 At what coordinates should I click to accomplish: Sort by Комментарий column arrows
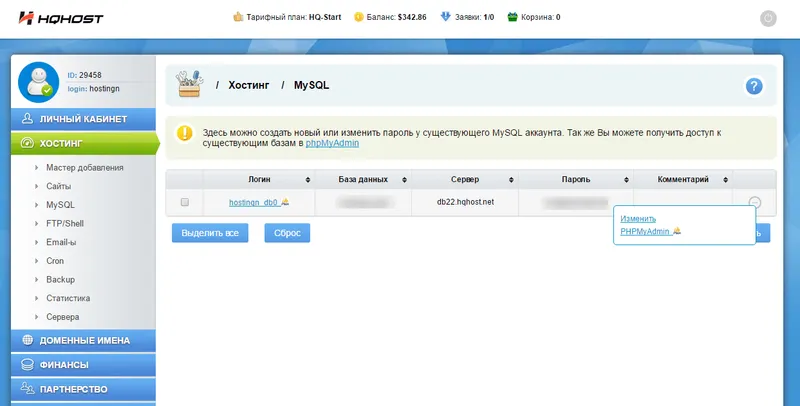[x=725, y=180]
